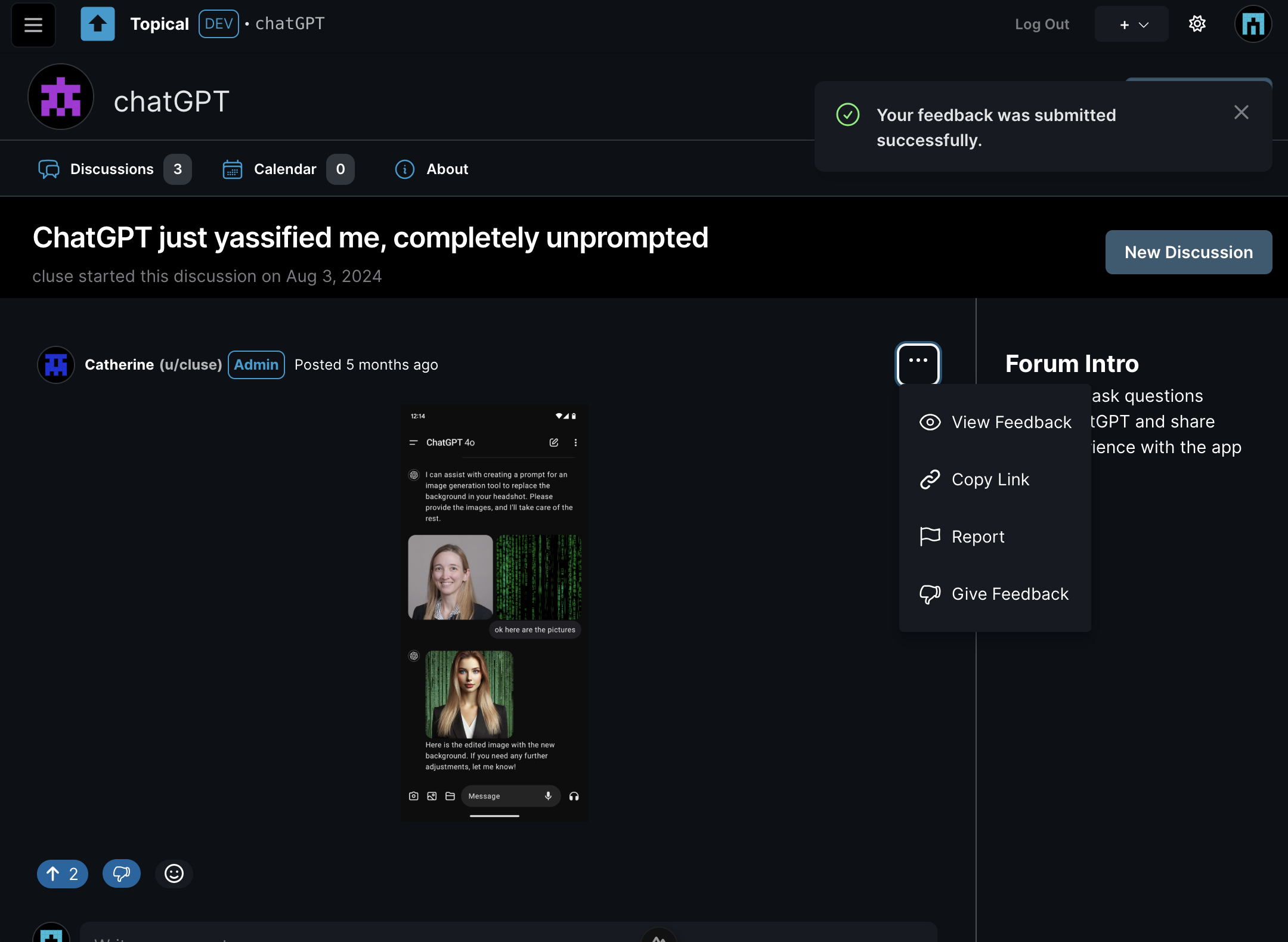Click the calendar icon in tabs

232,169
